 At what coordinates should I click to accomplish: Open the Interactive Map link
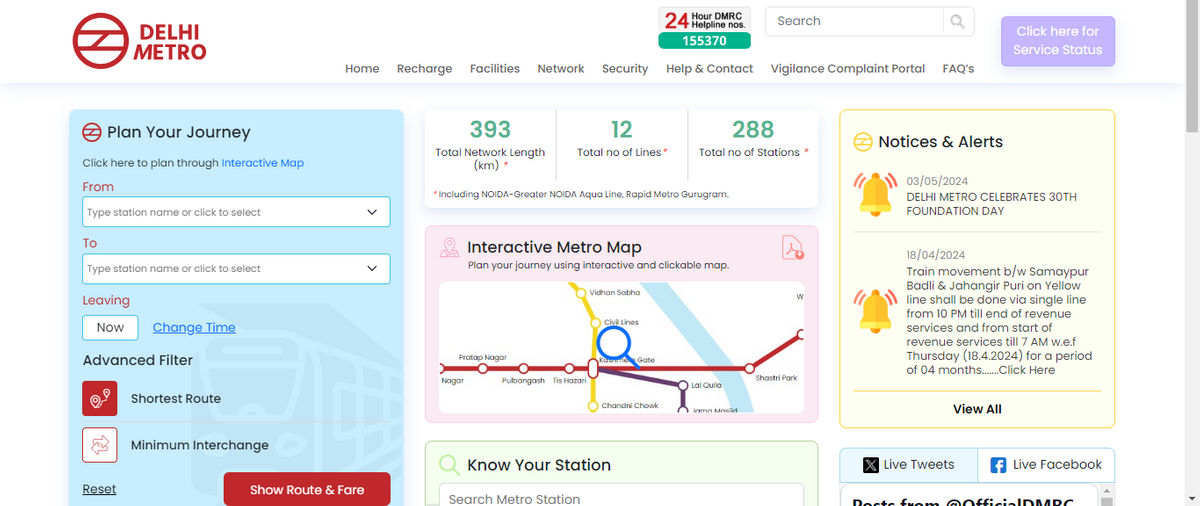(262, 163)
